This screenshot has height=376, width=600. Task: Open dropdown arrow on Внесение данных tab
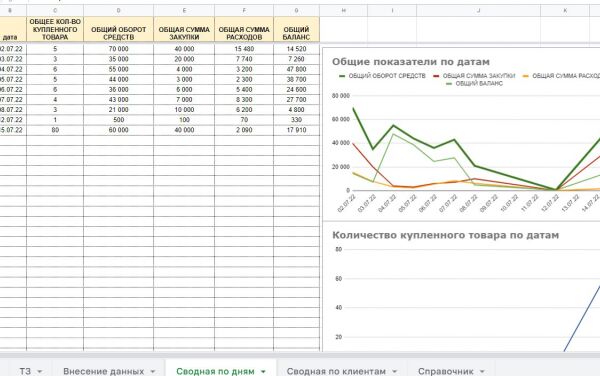153,371
